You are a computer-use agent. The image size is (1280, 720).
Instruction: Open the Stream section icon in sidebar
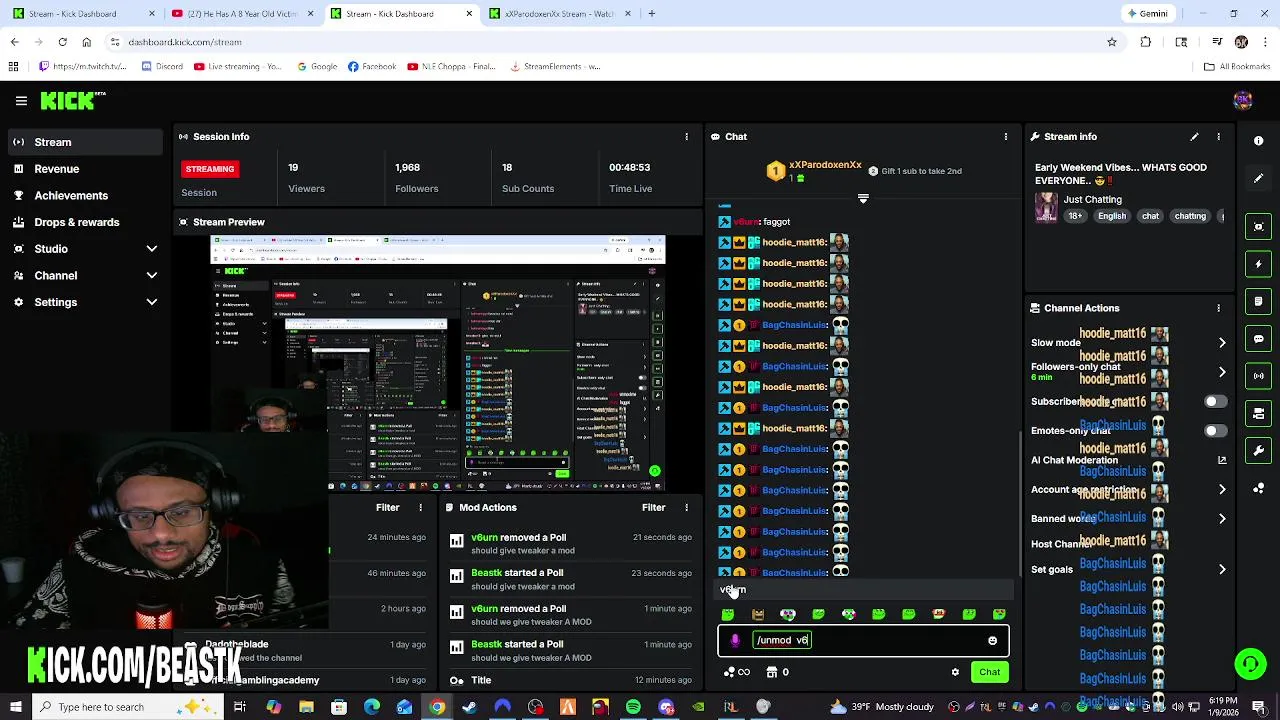[18, 142]
